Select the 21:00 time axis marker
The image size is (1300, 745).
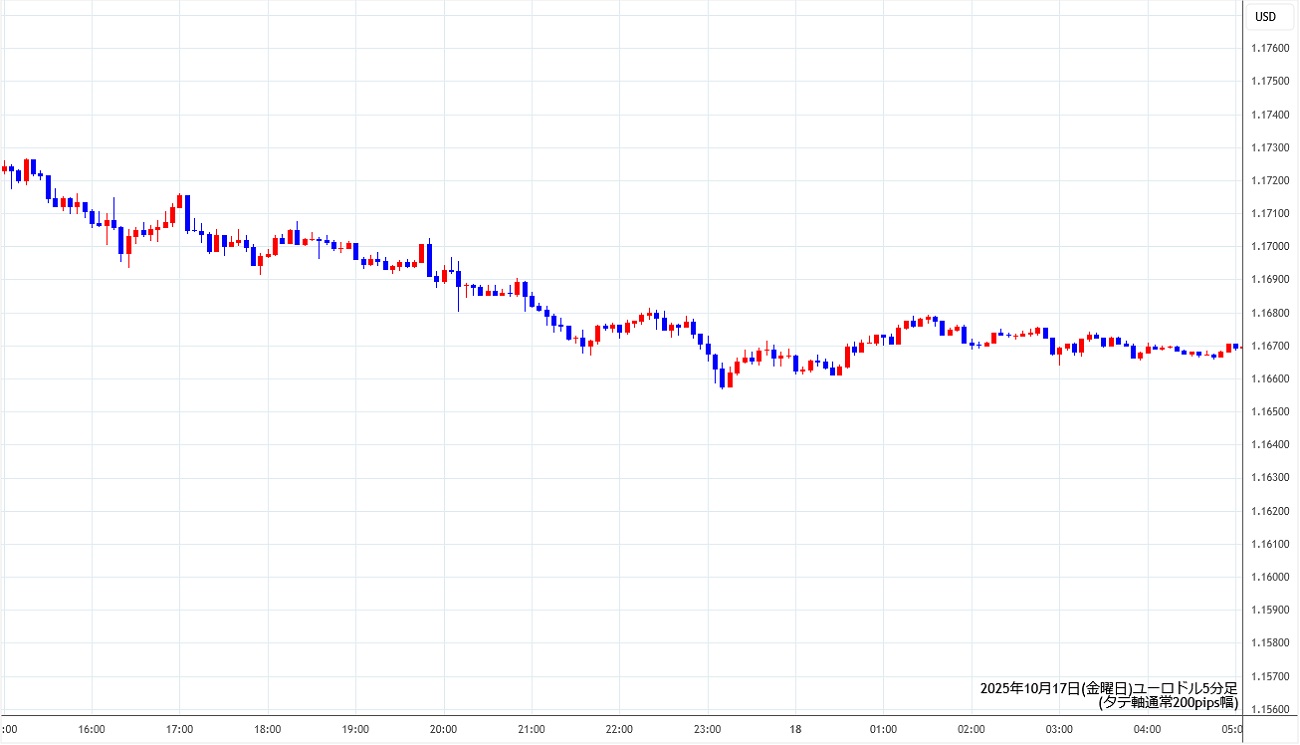pyautogui.click(x=531, y=729)
